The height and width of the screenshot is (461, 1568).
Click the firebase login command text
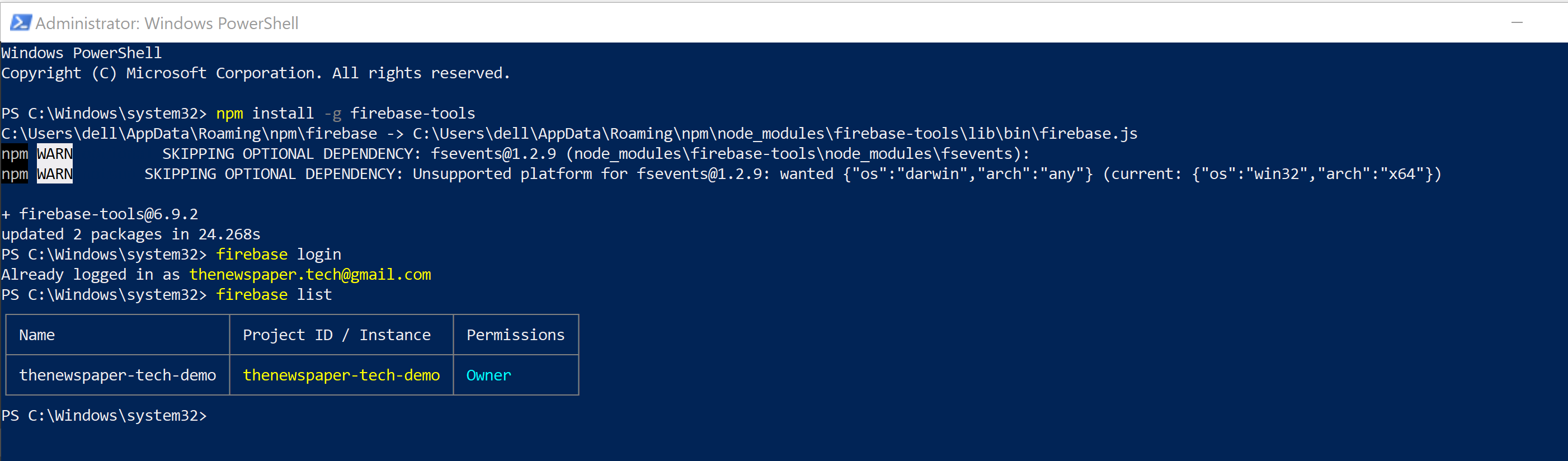[x=279, y=255]
